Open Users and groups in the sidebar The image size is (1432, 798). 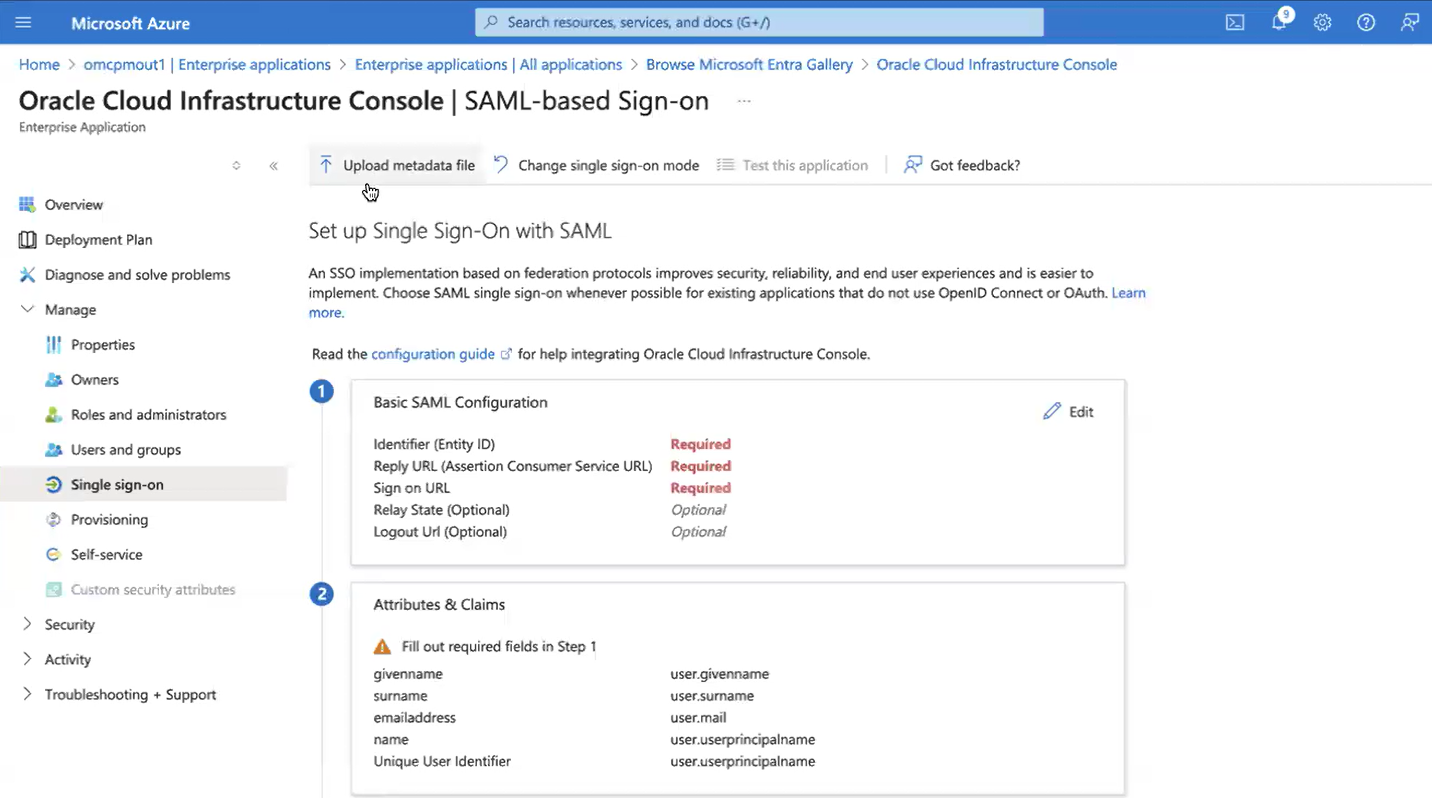coord(125,449)
